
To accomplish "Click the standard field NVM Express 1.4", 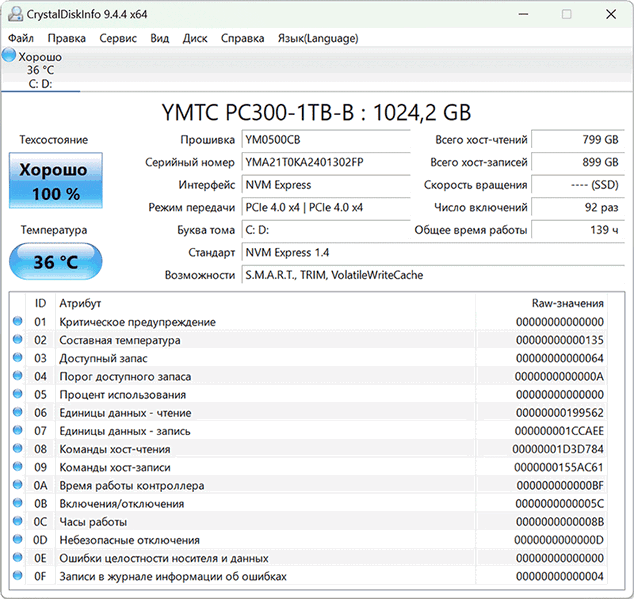I will point(433,253).
